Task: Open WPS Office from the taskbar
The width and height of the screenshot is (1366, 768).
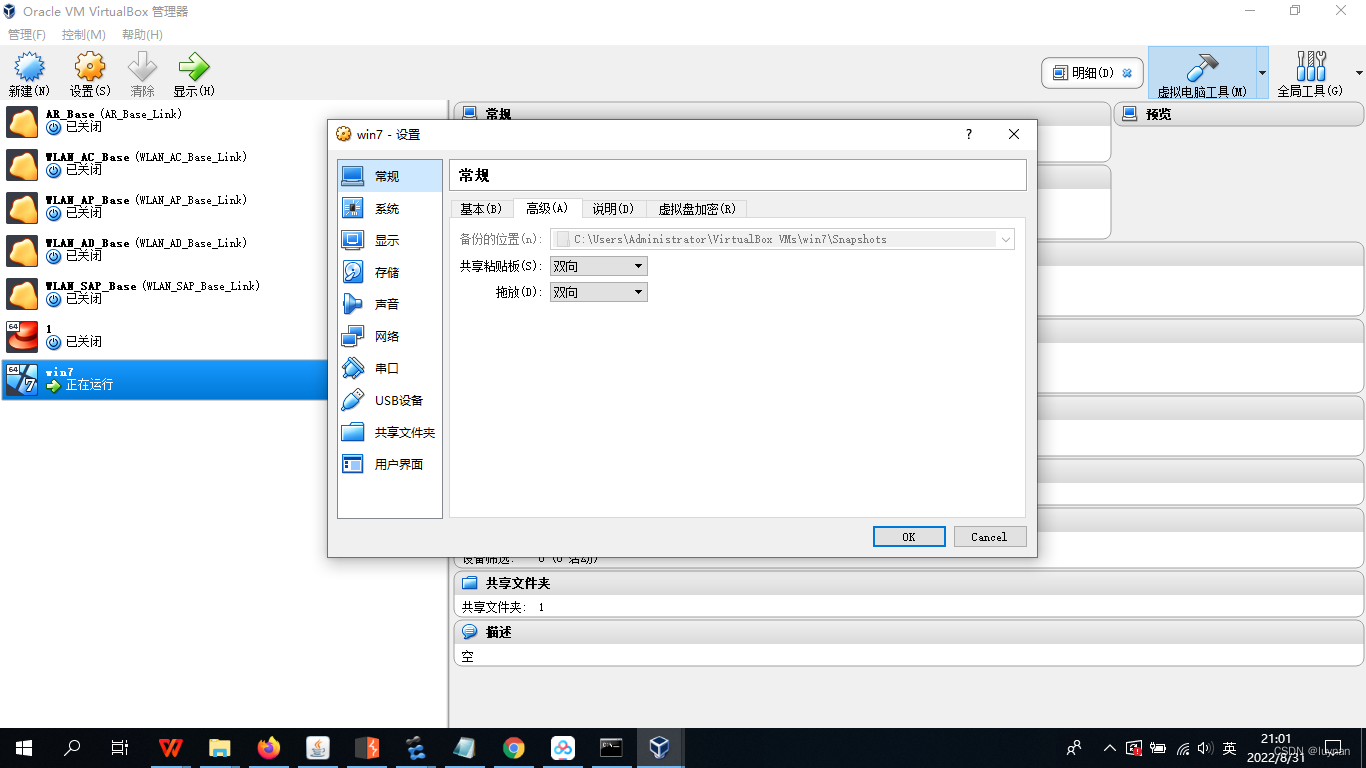Action: coord(171,748)
